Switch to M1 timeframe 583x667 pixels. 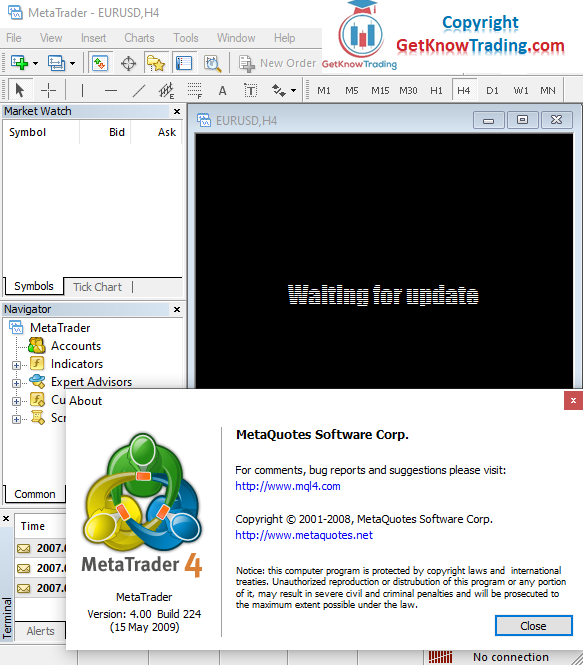tap(324, 91)
